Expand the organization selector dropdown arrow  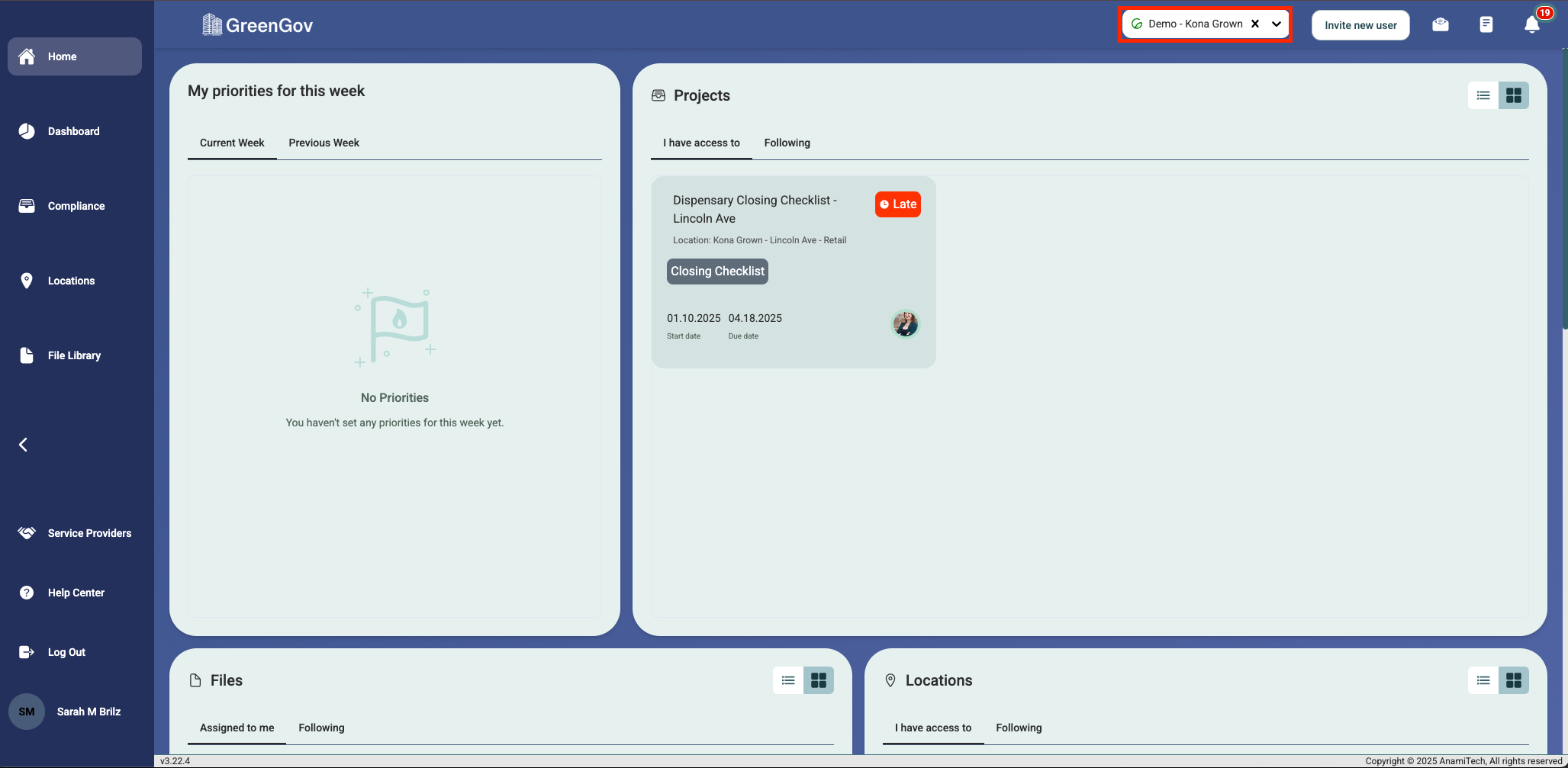(1277, 24)
